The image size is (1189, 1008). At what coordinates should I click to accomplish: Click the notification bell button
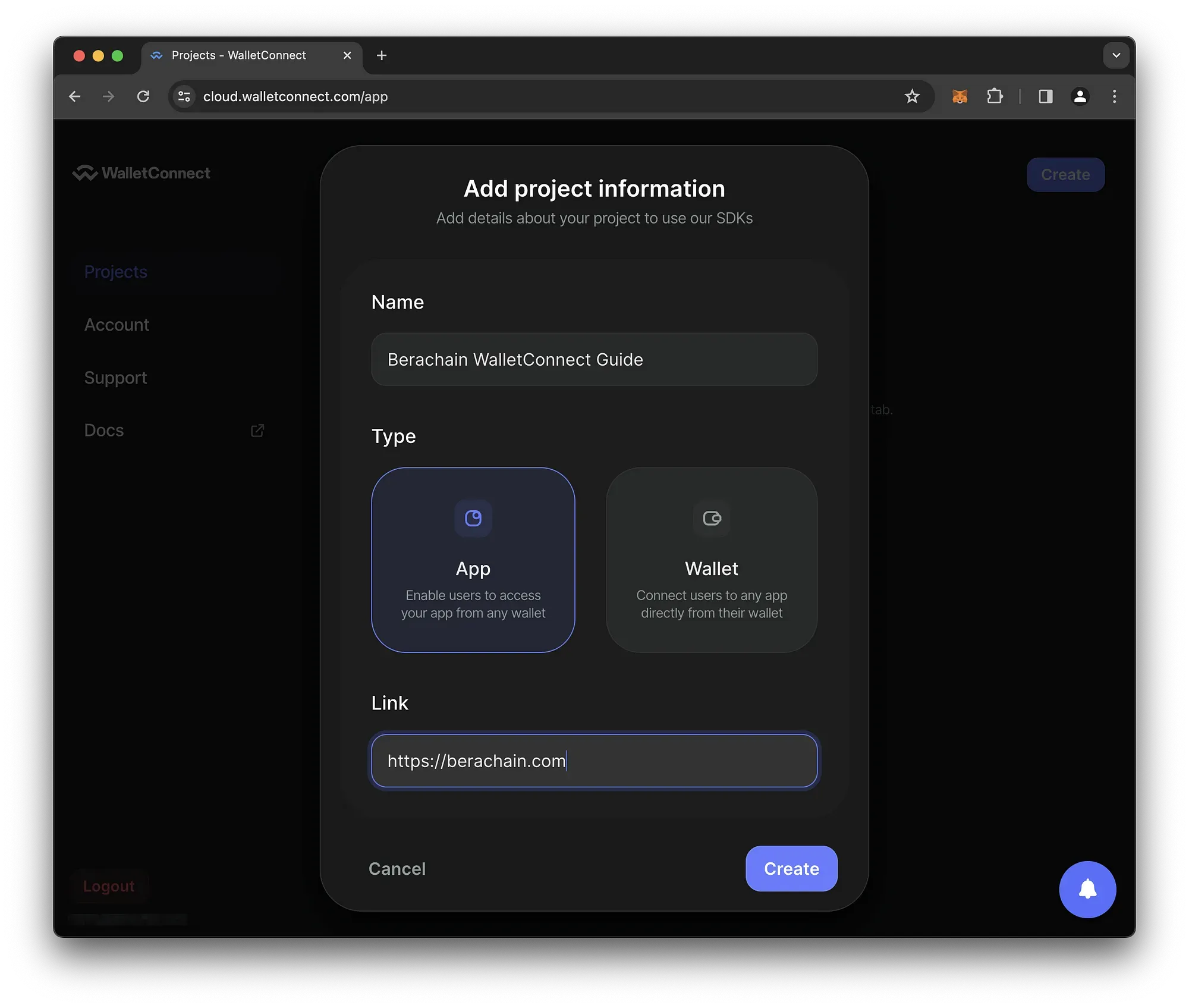[1087, 890]
